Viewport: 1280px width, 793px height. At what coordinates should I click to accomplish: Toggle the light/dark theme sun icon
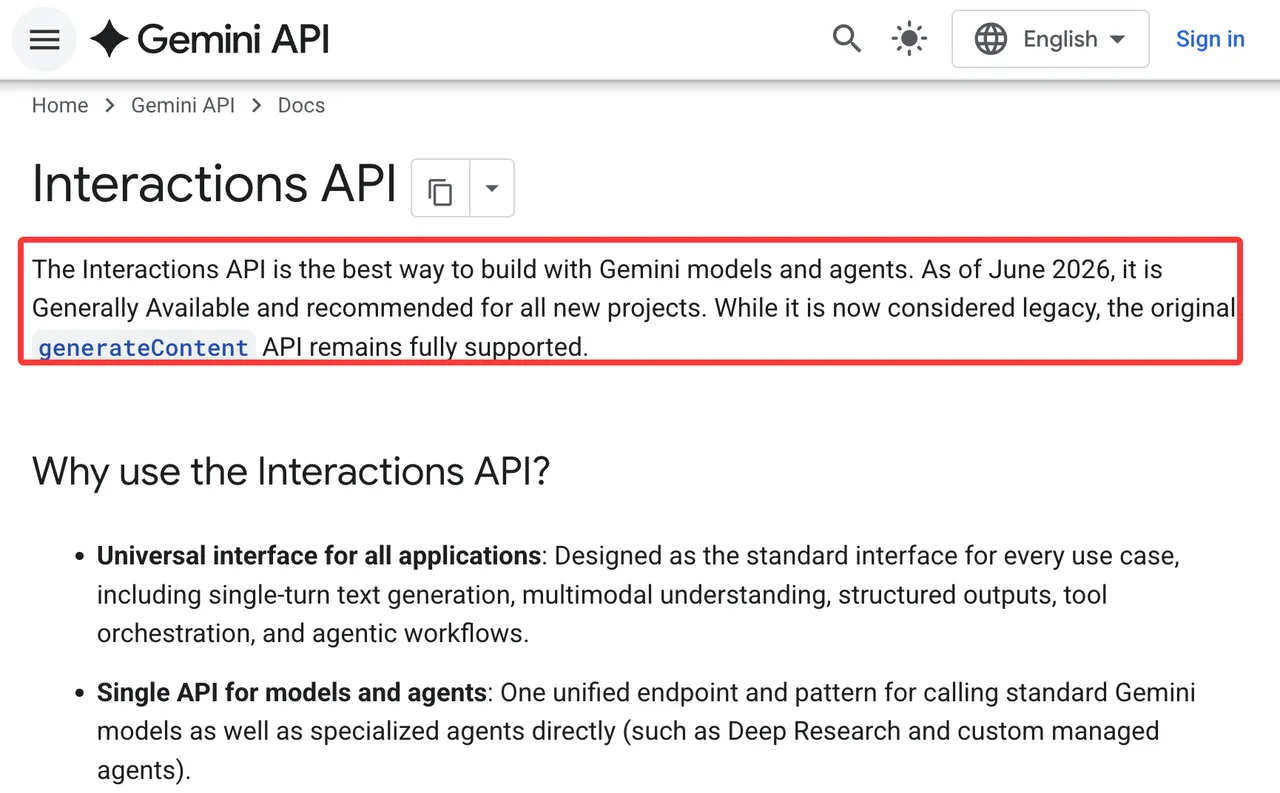(909, 40)
